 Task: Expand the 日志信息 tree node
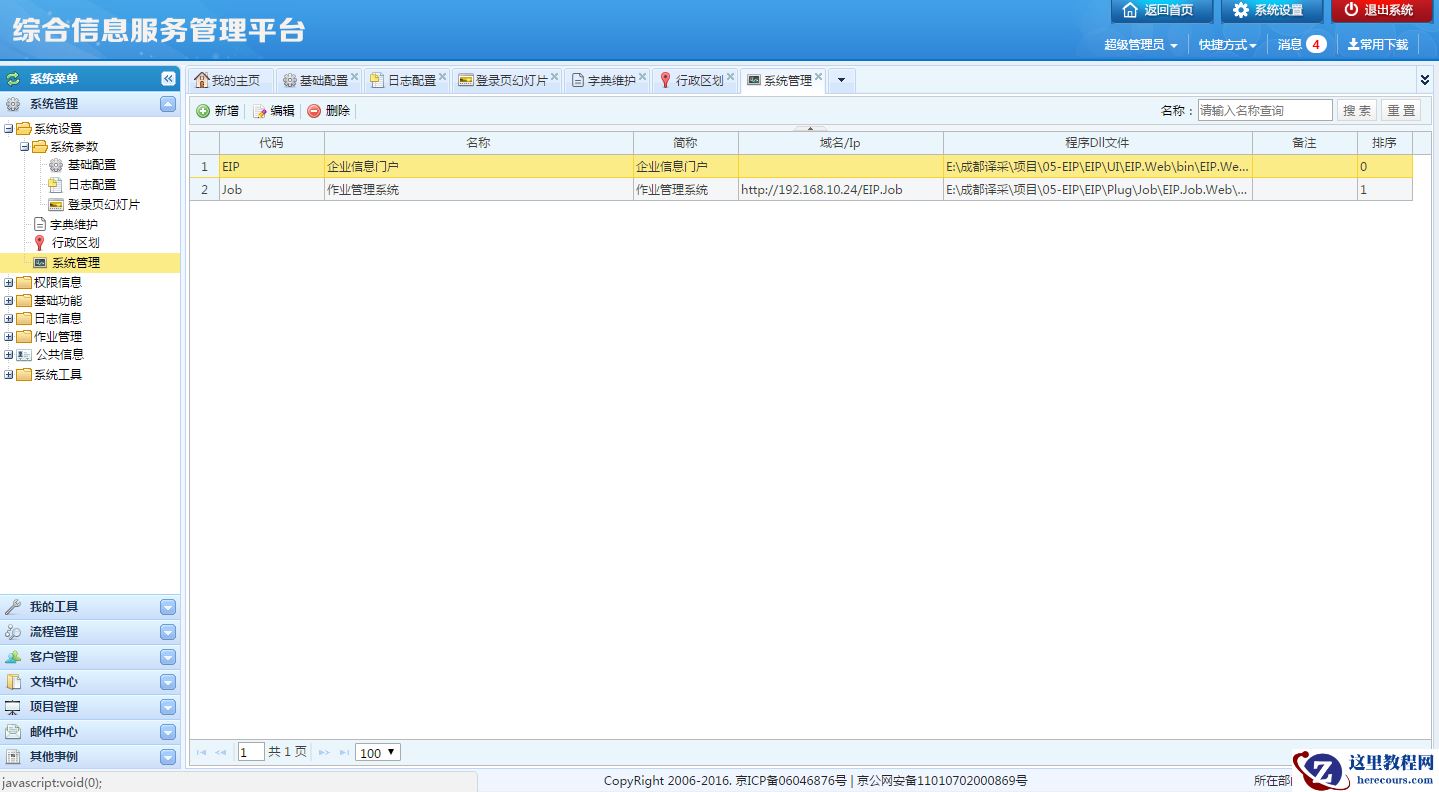pos(9,319)
